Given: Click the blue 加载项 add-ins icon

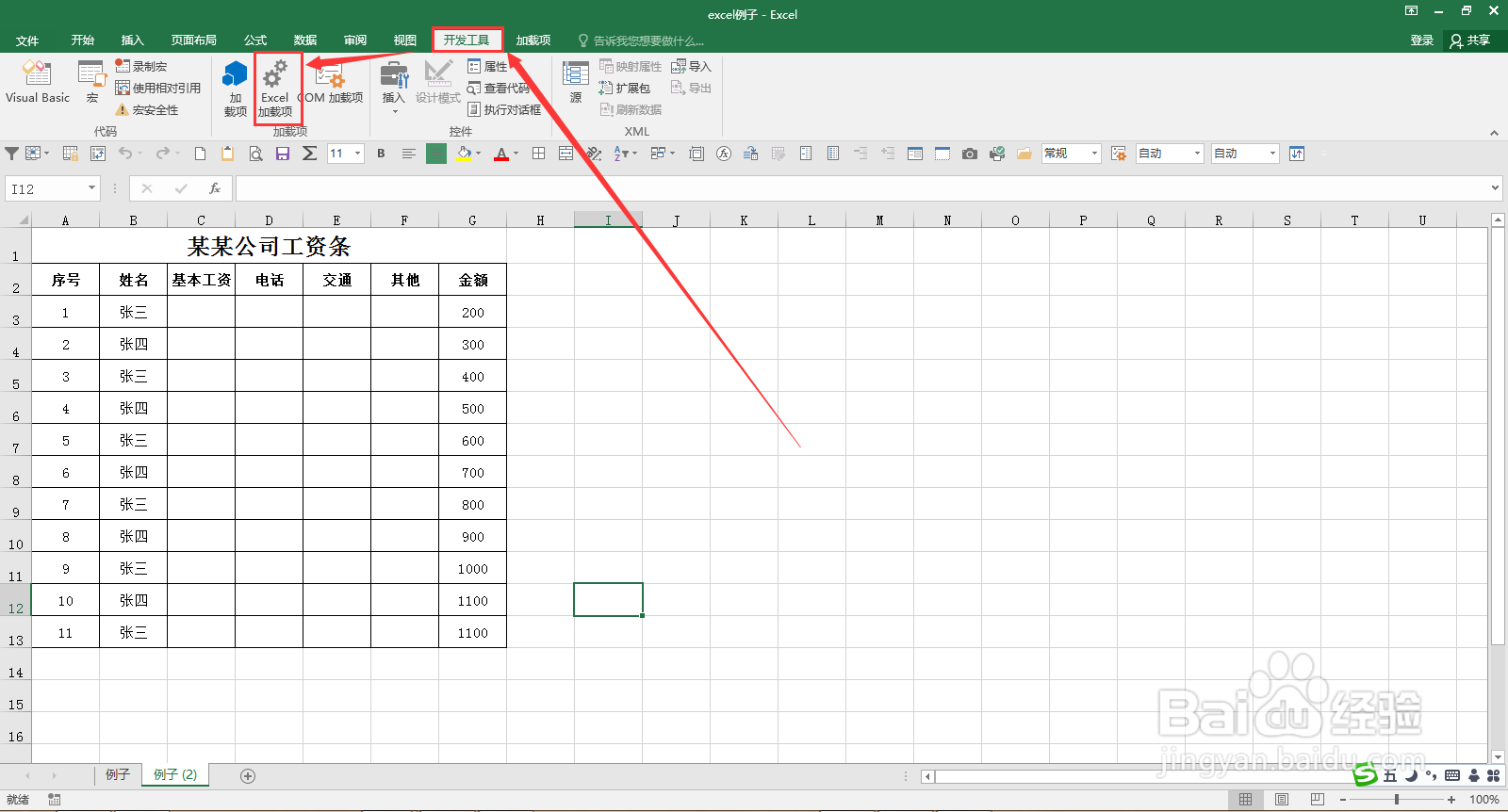Looking at the screenshot, I should coord(236,88).
